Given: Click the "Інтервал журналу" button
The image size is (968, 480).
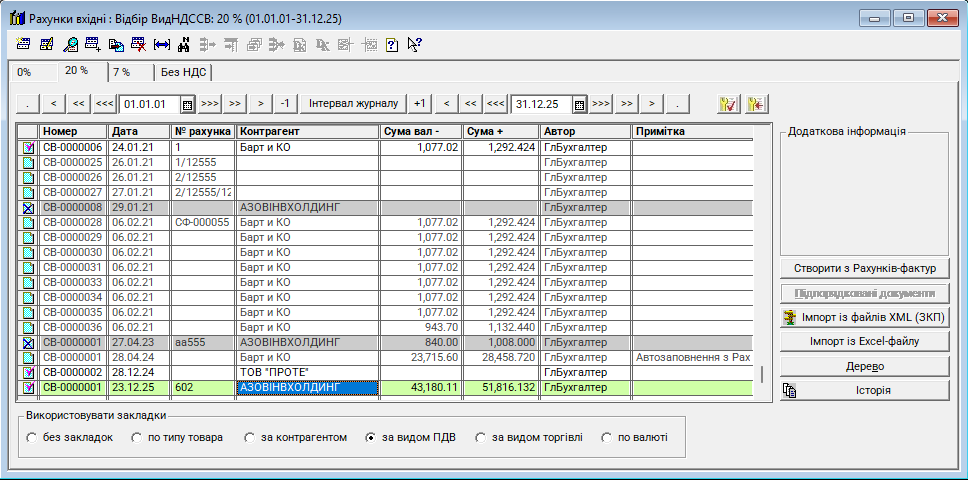Looking at the screenshot, I should [x=353, y=103].
